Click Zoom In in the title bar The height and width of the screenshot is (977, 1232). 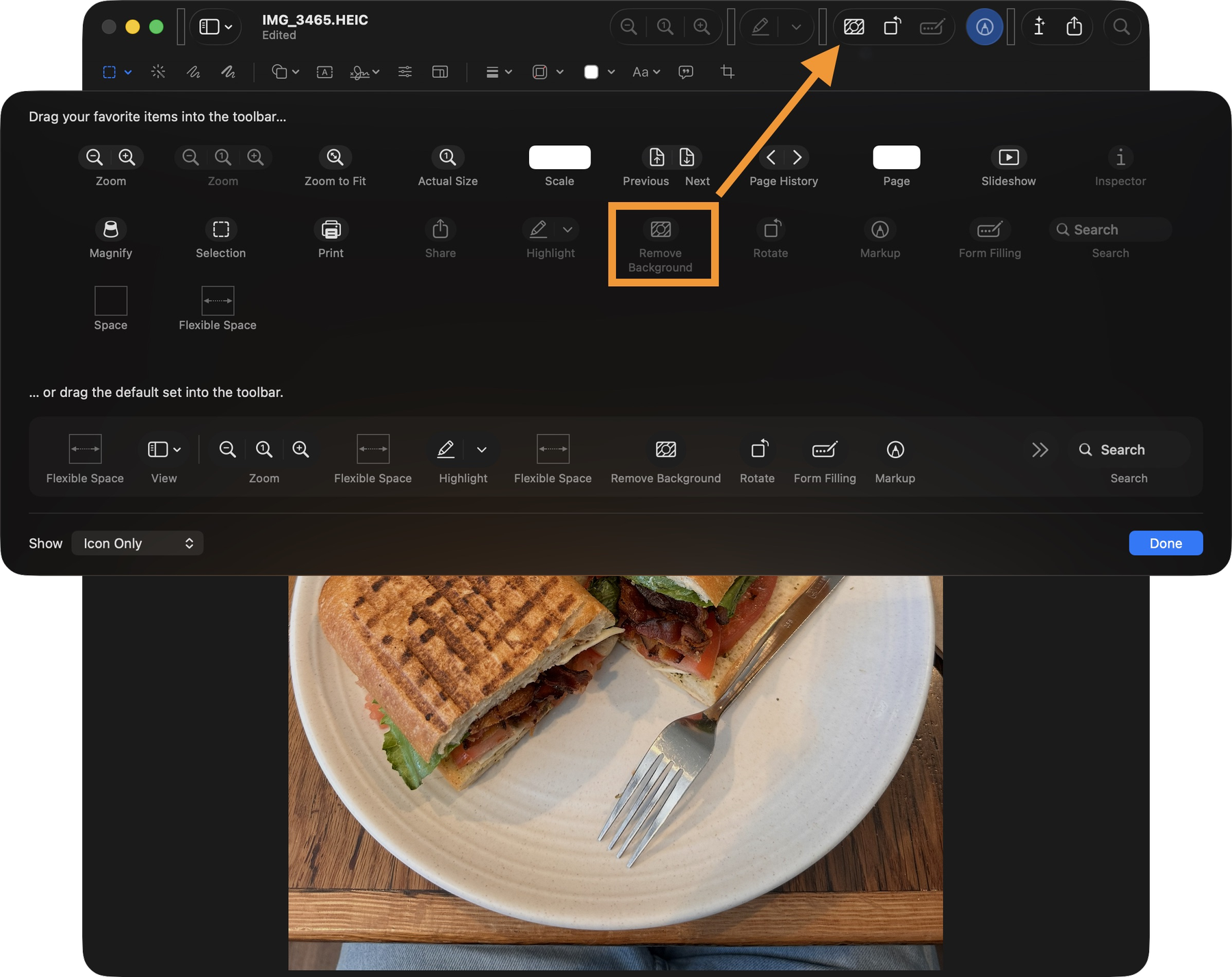(x=702, y=27)
